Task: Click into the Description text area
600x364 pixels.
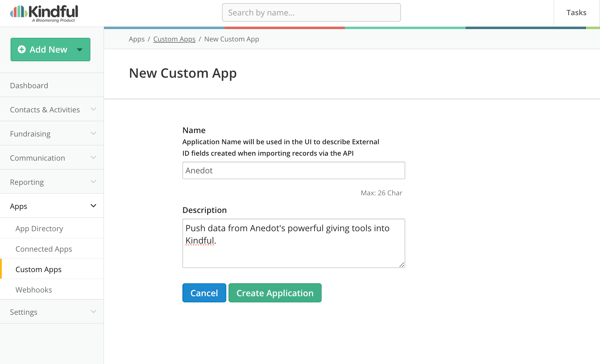Action: (293, 243)
